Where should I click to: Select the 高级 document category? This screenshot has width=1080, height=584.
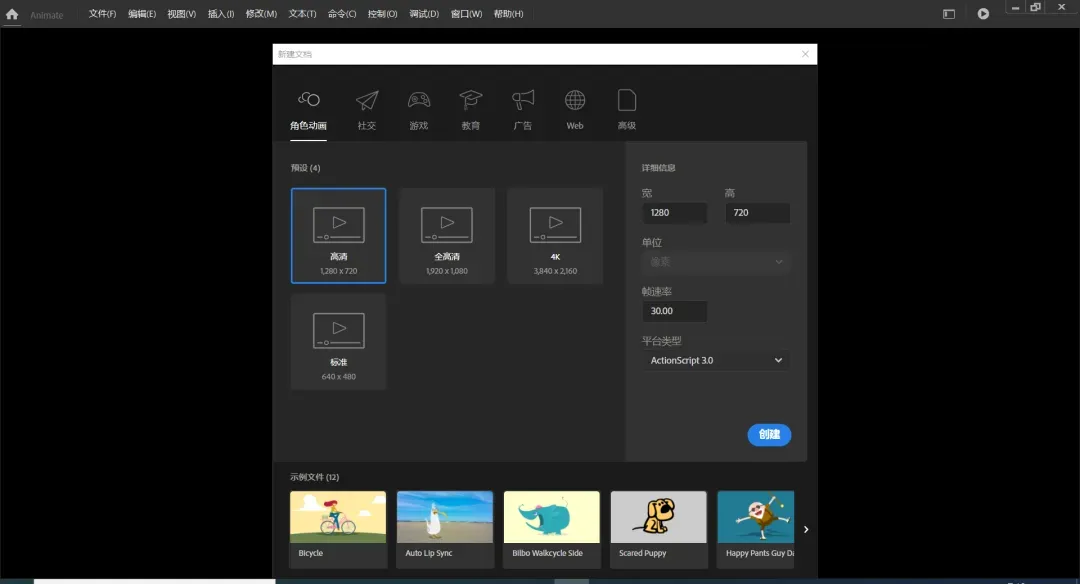tap(627, 110)
